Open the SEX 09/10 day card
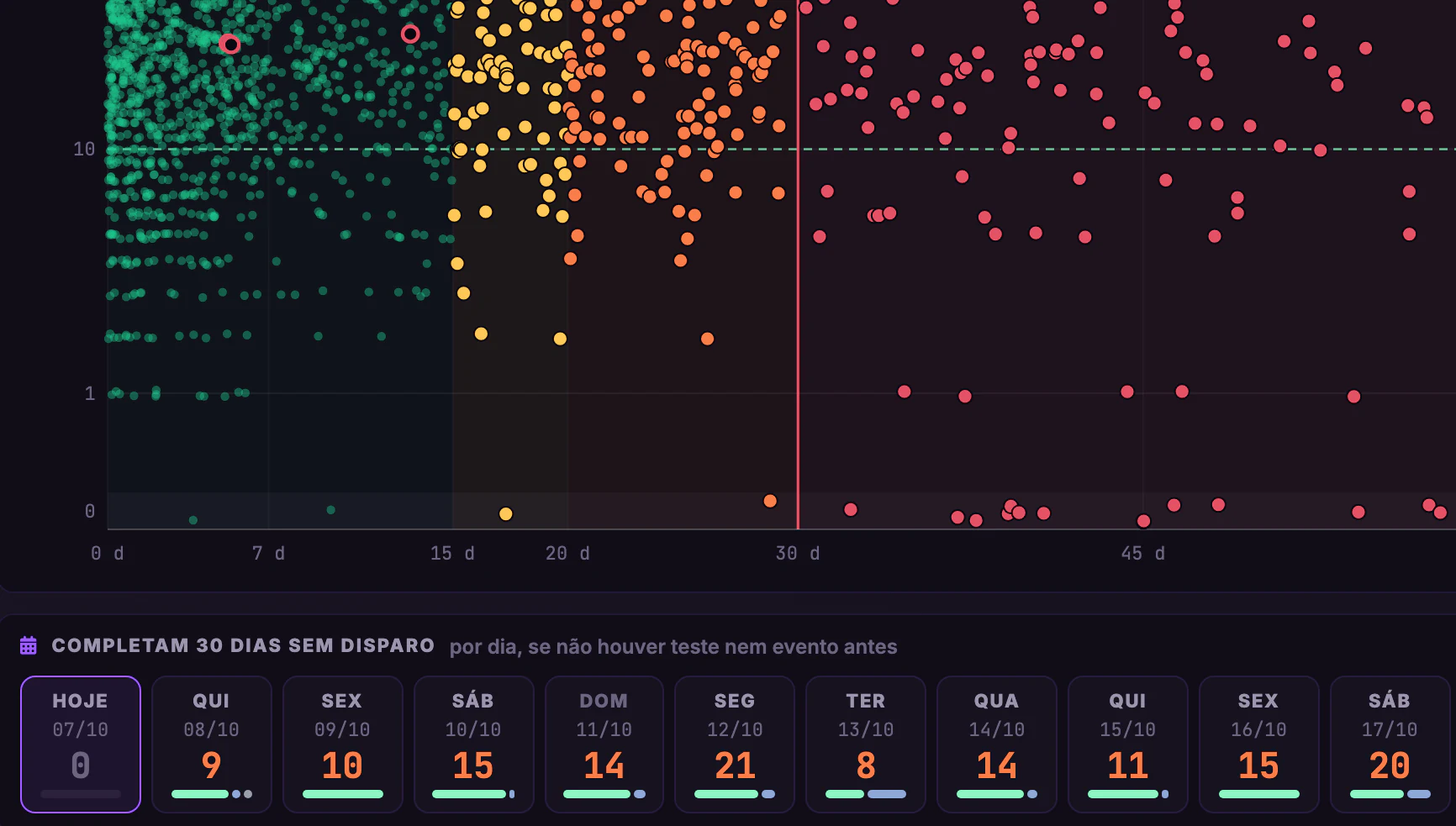 pyautogui.click(x=342, y=744)
